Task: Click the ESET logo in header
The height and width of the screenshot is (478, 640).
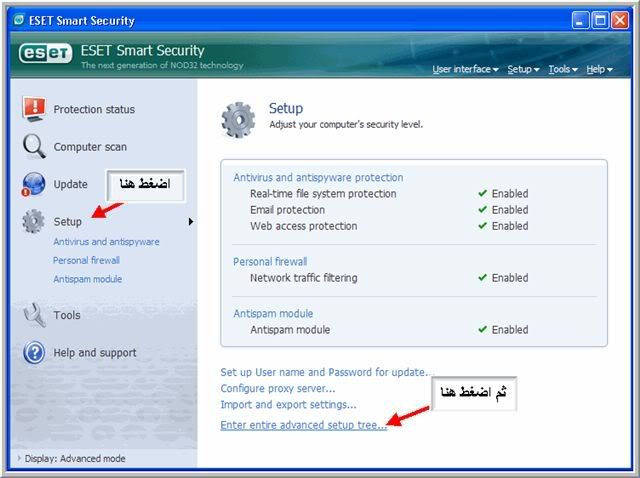Action: pyautogui.click(x=45, y=53)
